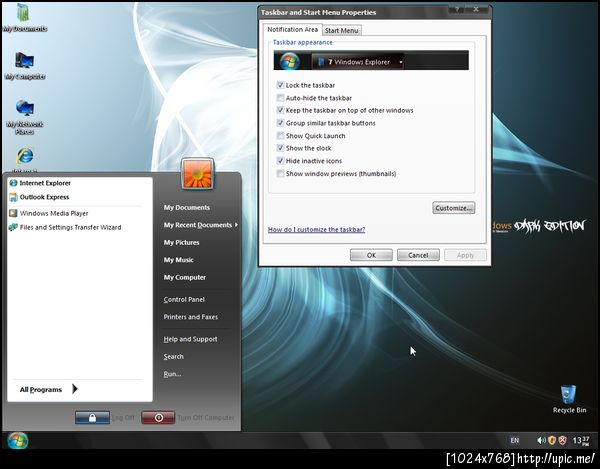Click the Customize... button

coord(453,208)
